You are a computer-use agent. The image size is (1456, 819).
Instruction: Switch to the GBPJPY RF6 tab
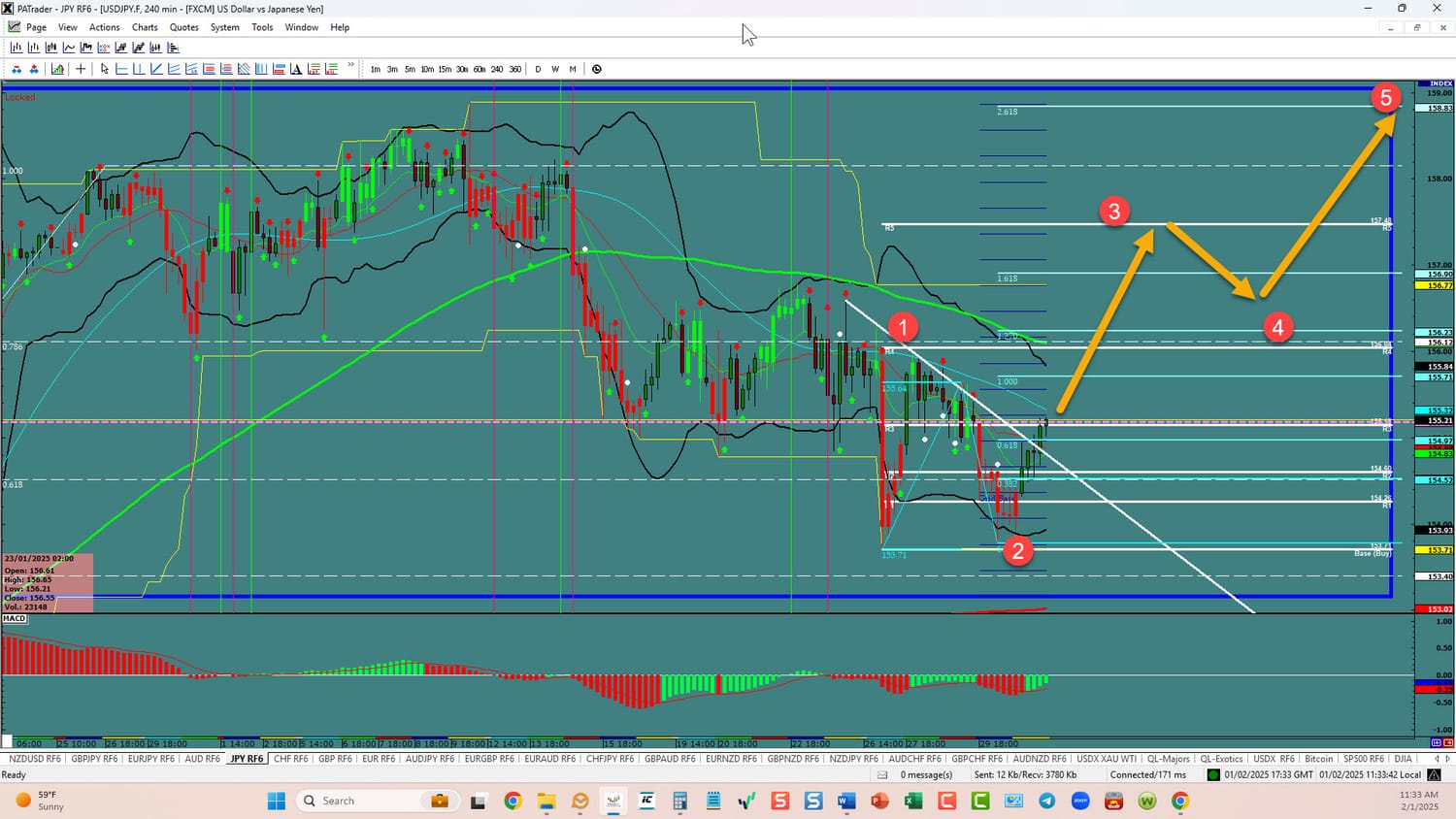click(94, 759)
